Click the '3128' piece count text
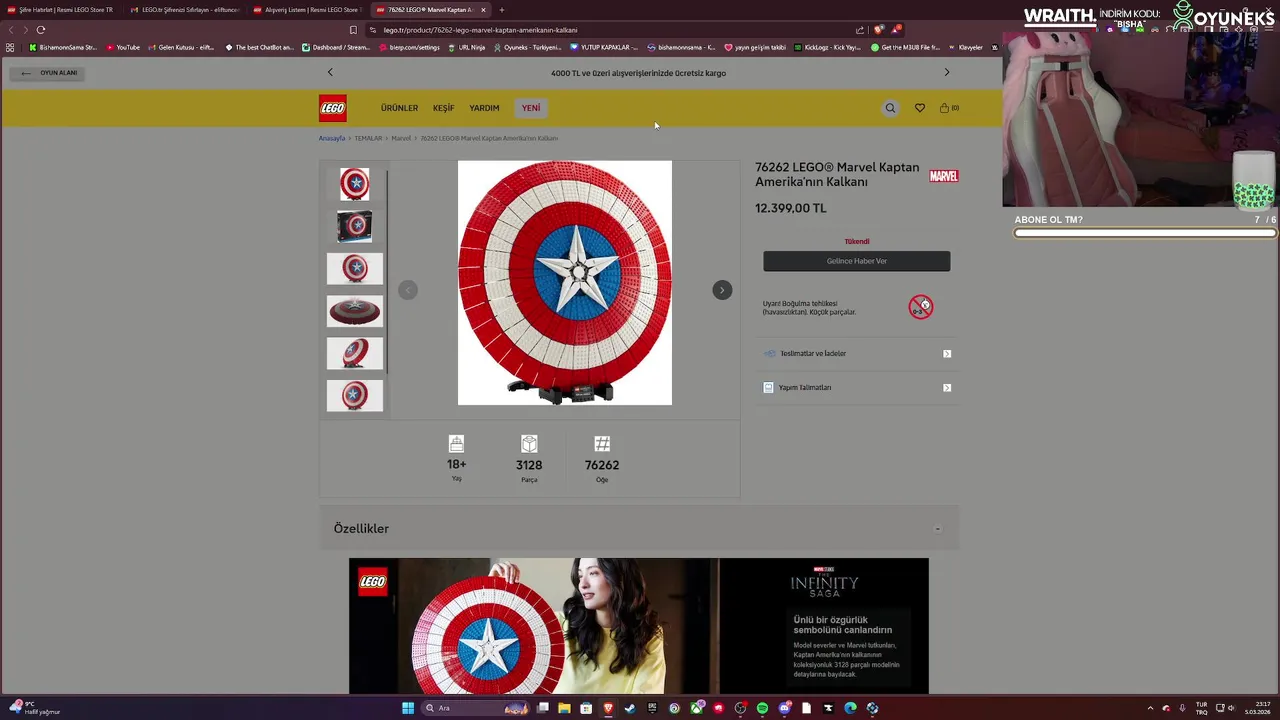 (x=529, y=465)
